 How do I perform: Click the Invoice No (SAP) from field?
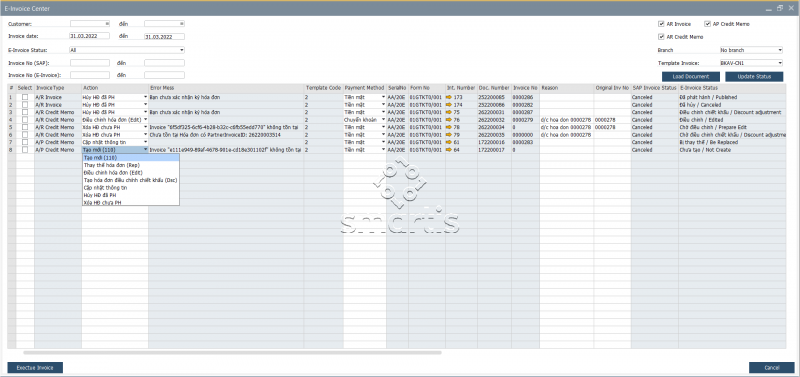[x=89, y=63]
